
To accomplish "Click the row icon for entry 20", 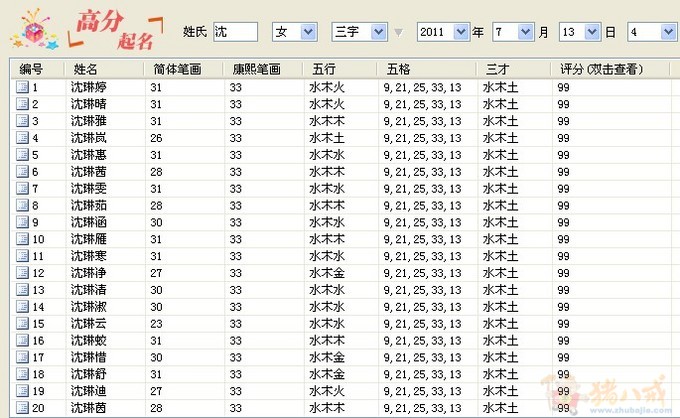I will coord(23,408).
